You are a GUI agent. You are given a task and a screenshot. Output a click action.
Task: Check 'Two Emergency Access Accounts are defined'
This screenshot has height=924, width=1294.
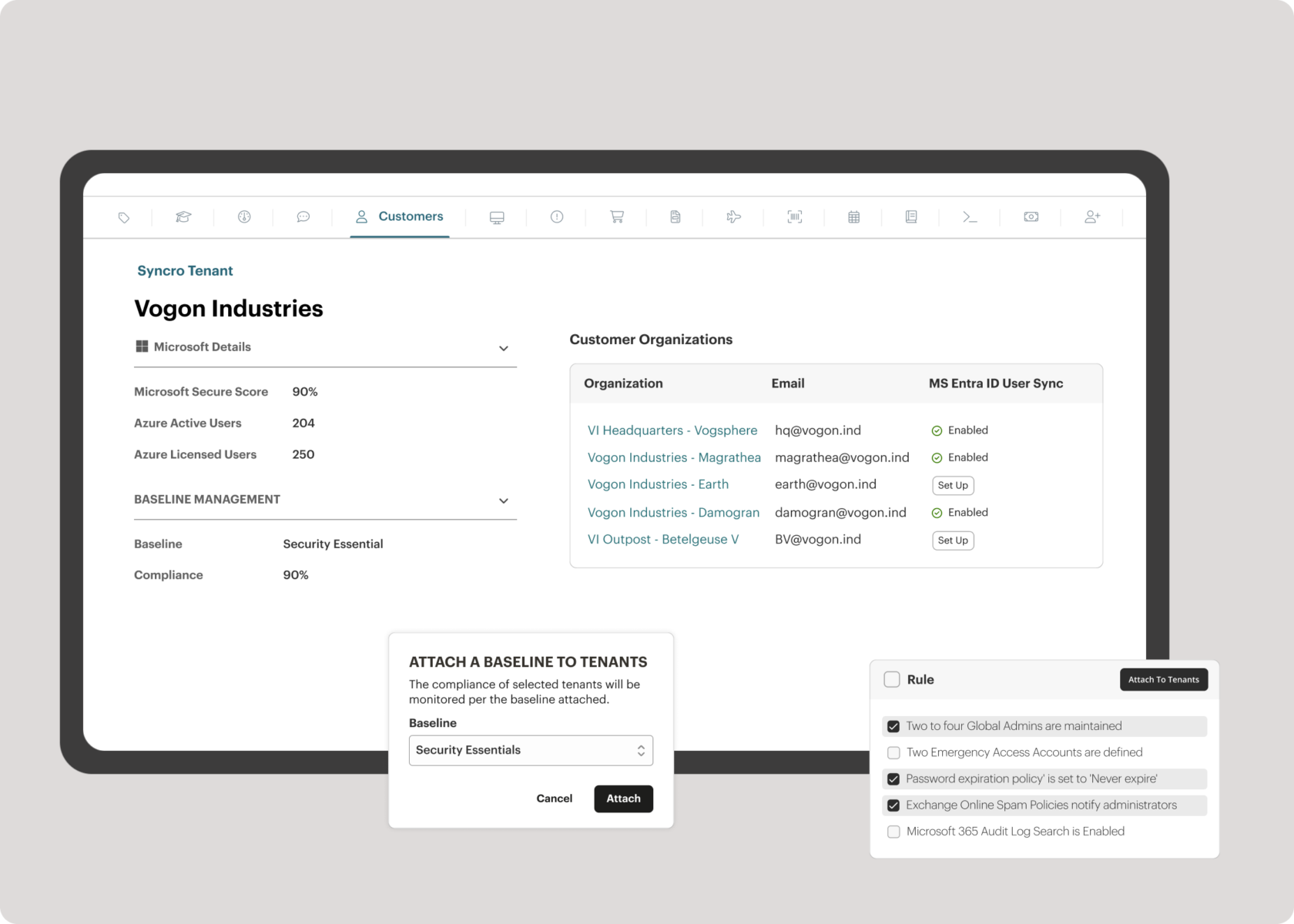(x=893, y=752)
